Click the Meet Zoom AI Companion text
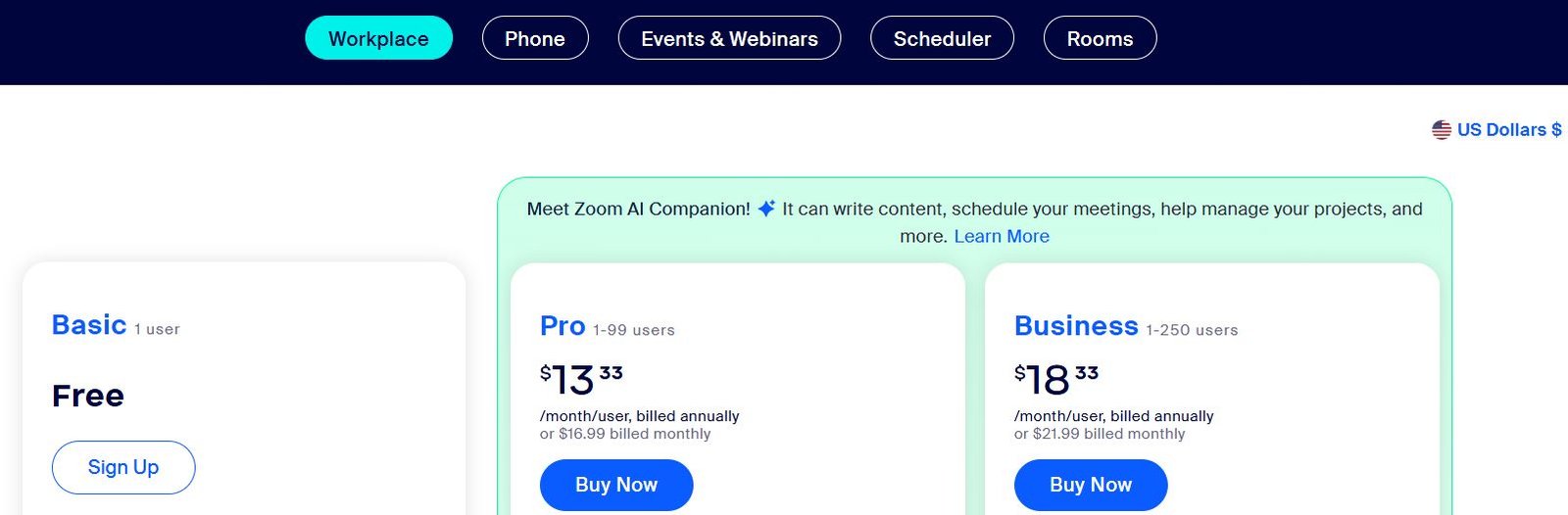Screen dimensions: 1568x515 click(638, 209)
